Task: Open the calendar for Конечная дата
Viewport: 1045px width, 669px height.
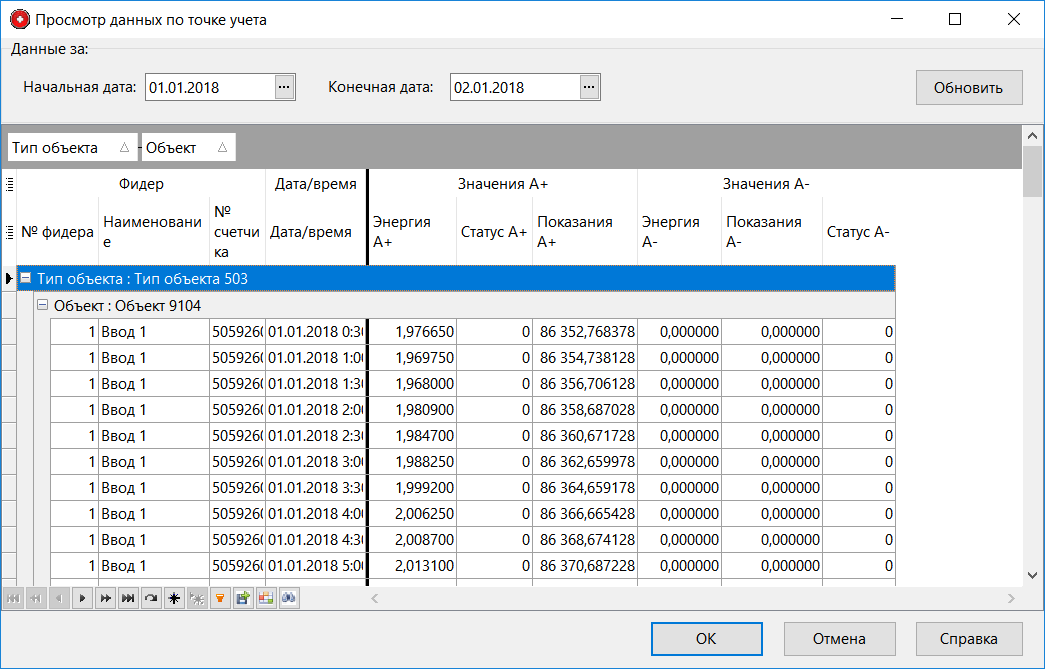Action: pyautogui.click(x=589, y=87)
